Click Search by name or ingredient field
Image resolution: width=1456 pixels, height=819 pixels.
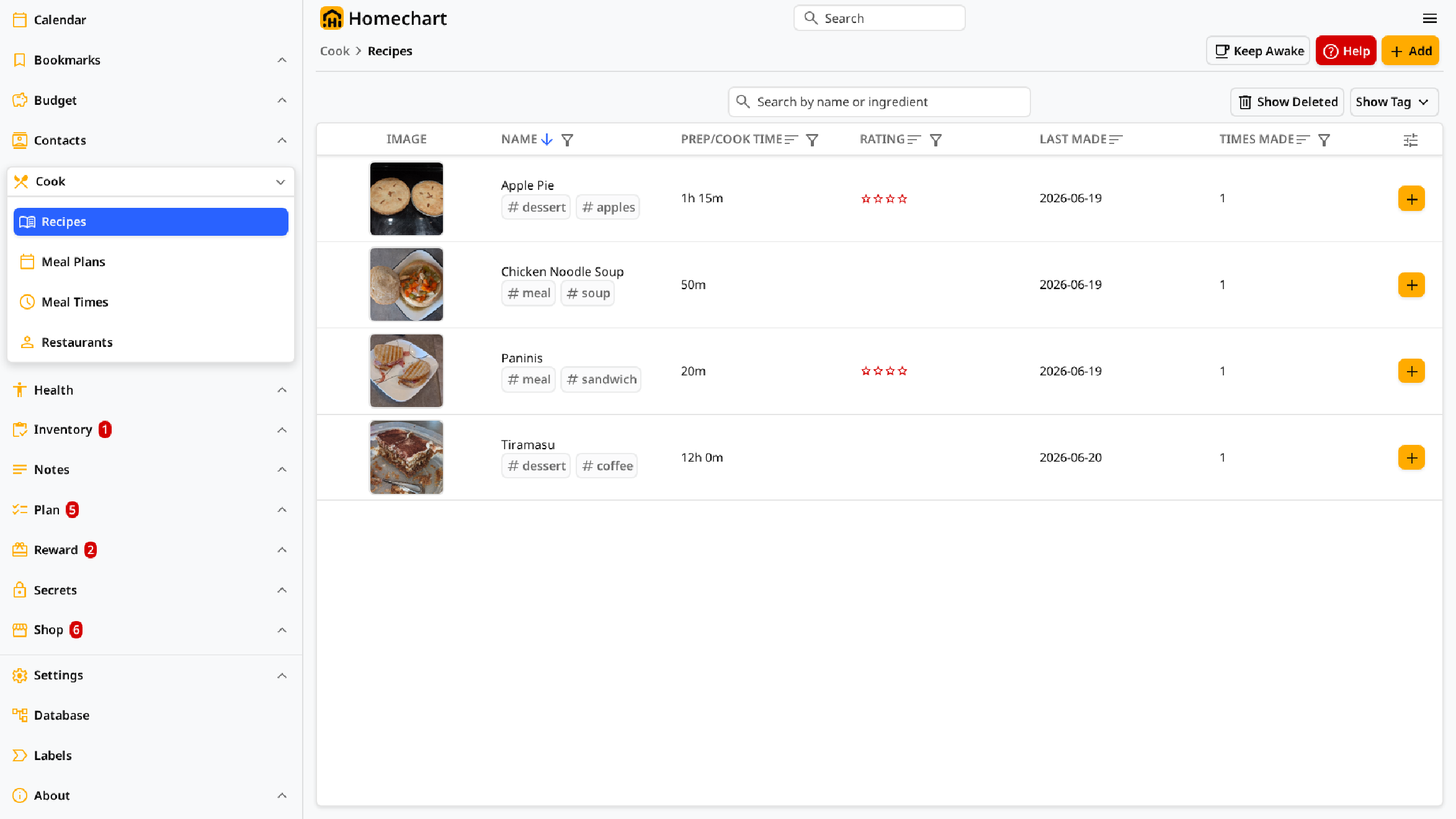(879, 102)
